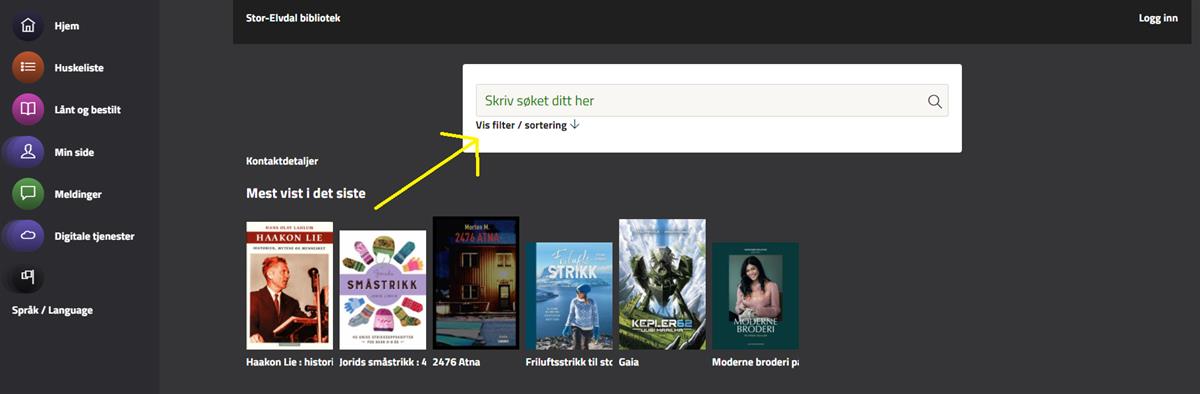Click the magnifying glass search icon
This screenshot has height=394, width=1200.
coord(935,101)
